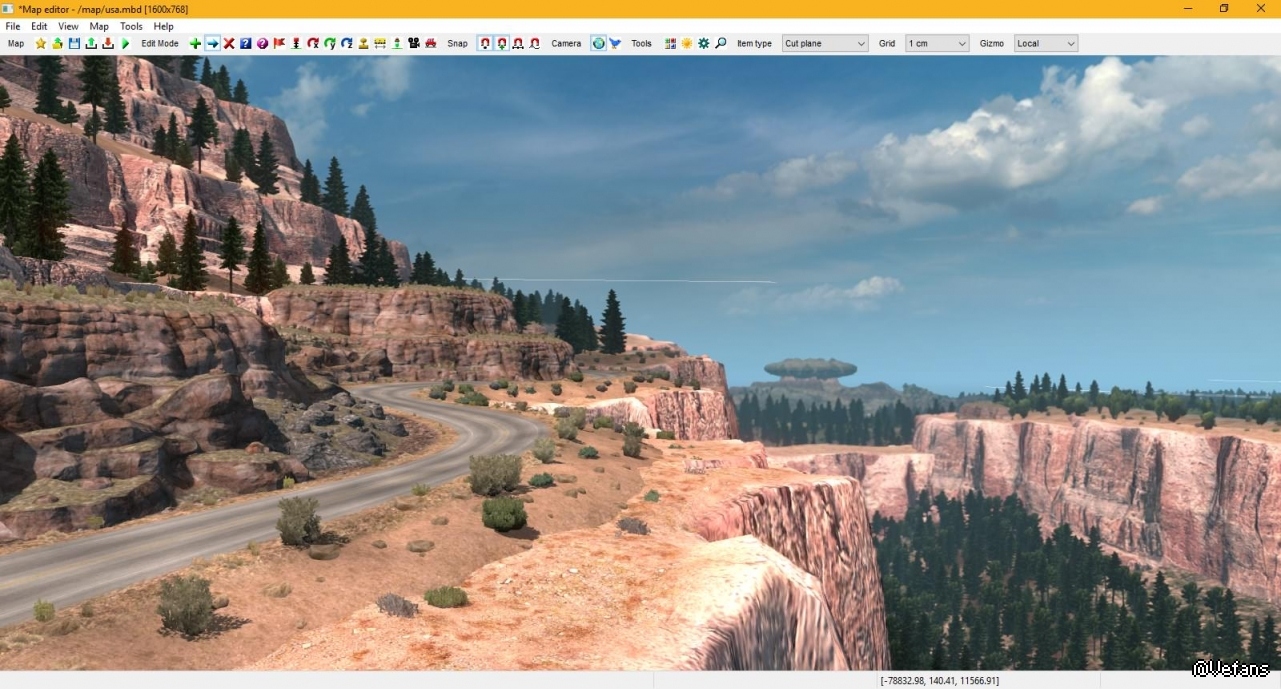The image size is (1281, 689).
Task: Open the Map menu
Action: [x=99, y=26]
